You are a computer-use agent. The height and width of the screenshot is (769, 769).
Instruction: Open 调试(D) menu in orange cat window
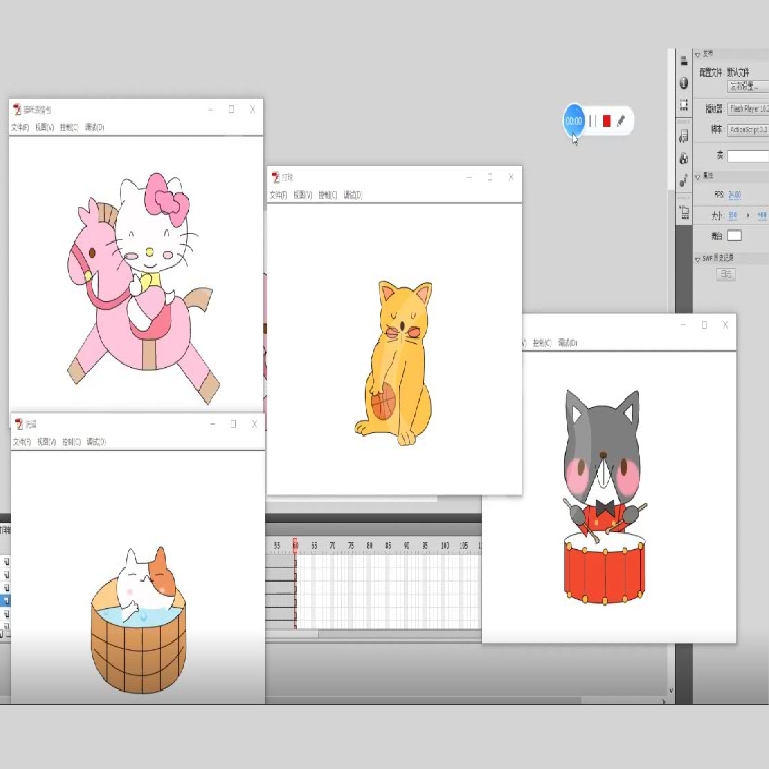coord(353,195)
